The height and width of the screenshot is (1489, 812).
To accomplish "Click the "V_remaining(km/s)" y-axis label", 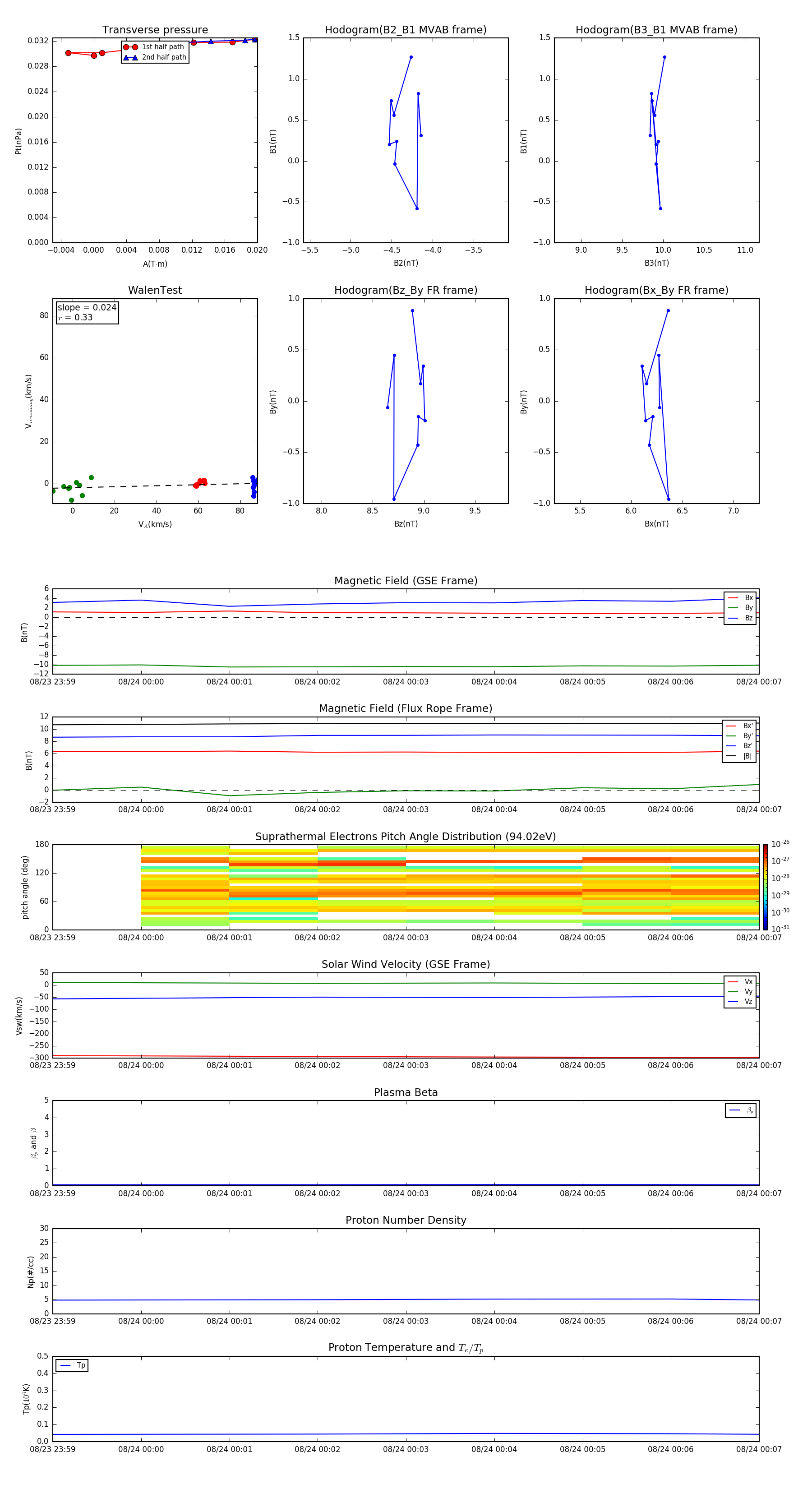I will (28, 401).
